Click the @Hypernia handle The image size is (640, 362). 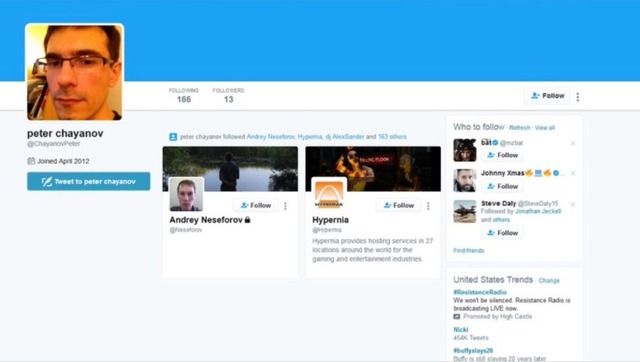point(327,230)
